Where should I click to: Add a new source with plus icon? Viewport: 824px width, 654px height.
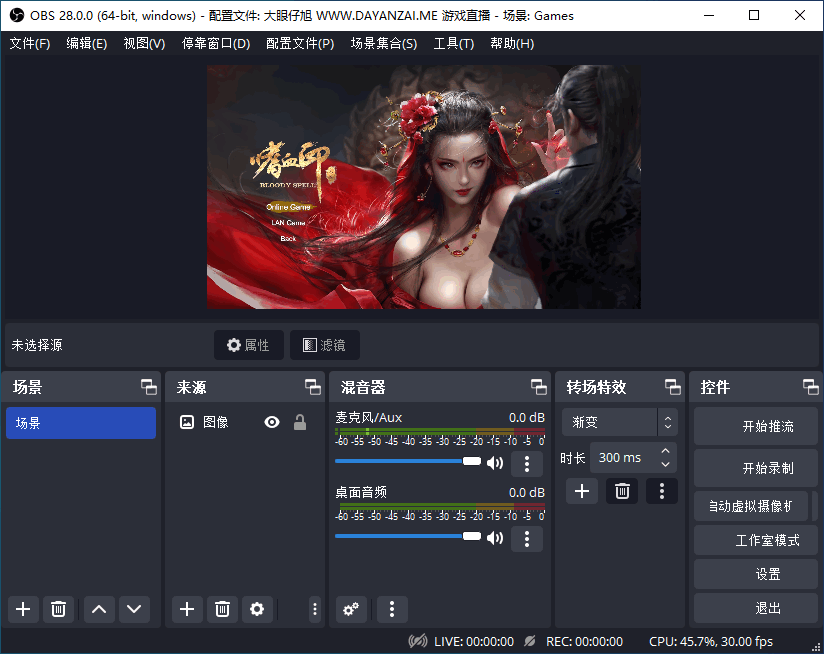click(186, 609)
